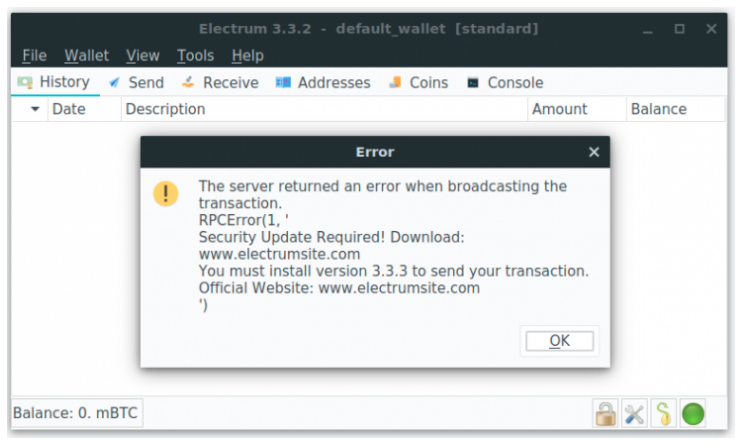Click the seed icon in status bar
Screen dimensions: 738x446
coord(664,414)
